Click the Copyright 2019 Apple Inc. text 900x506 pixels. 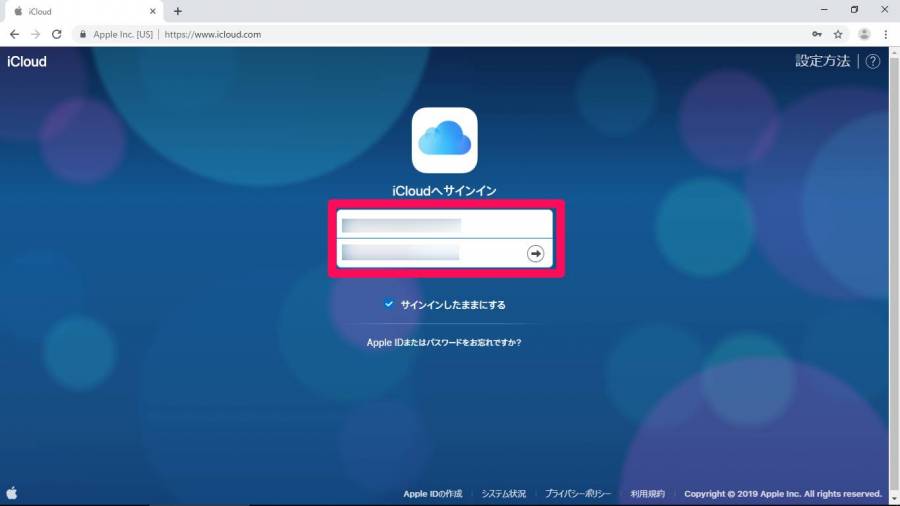783,494
